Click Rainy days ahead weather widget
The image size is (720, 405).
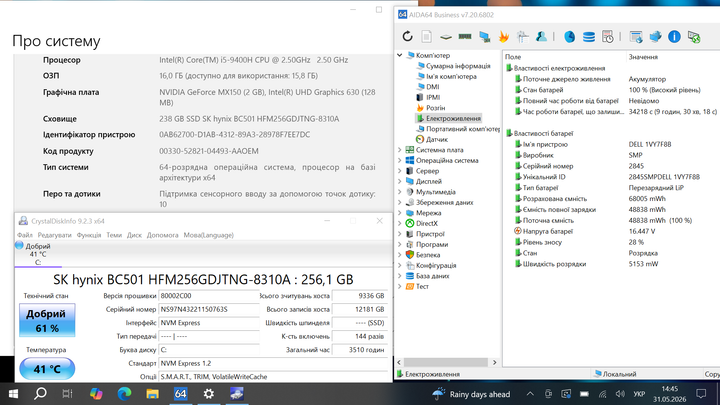[x=471, y=394]
